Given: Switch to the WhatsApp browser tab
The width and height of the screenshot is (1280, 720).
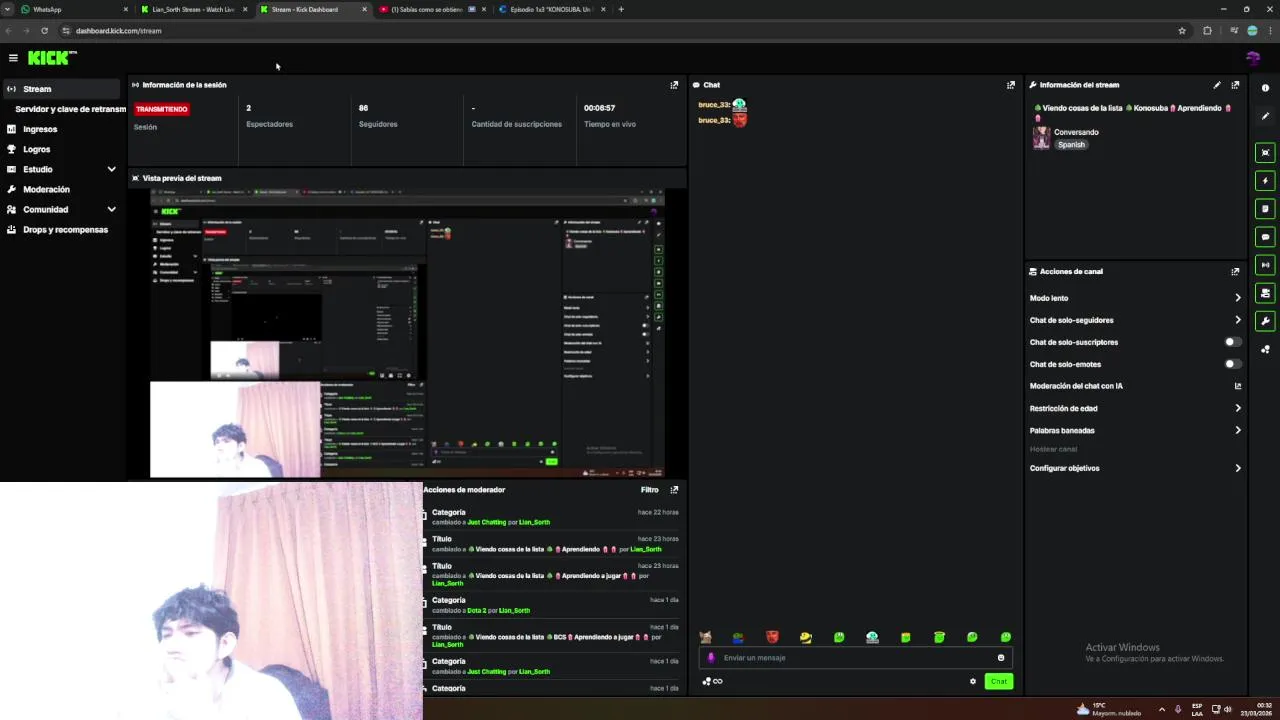Looking at the screenshot, I should (x=73, y=9).
